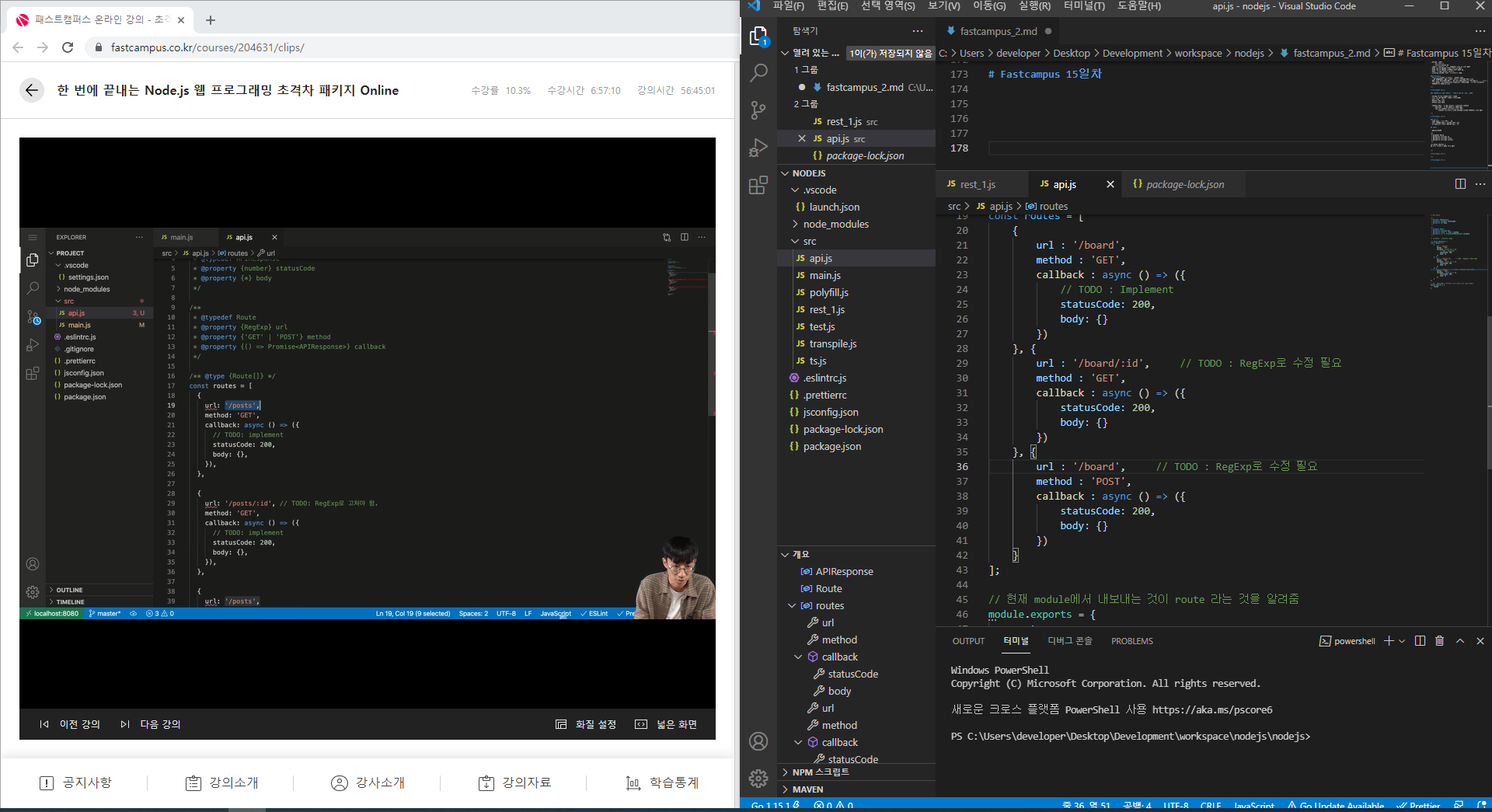Close the terminal panel
The image size is (1492, 812).
(x=1480, y=641)
